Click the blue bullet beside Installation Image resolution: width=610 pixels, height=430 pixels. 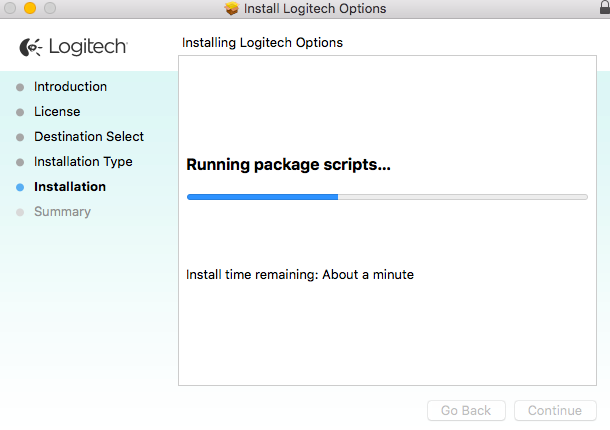pyautogui.click(x=20, y=187)
